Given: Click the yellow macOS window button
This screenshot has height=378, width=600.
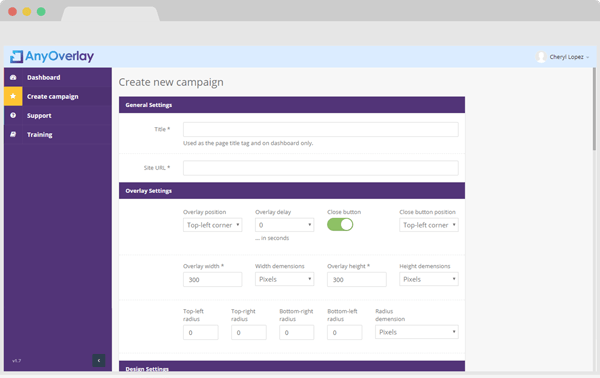Looking at the screenshot, I should point(27,11).
